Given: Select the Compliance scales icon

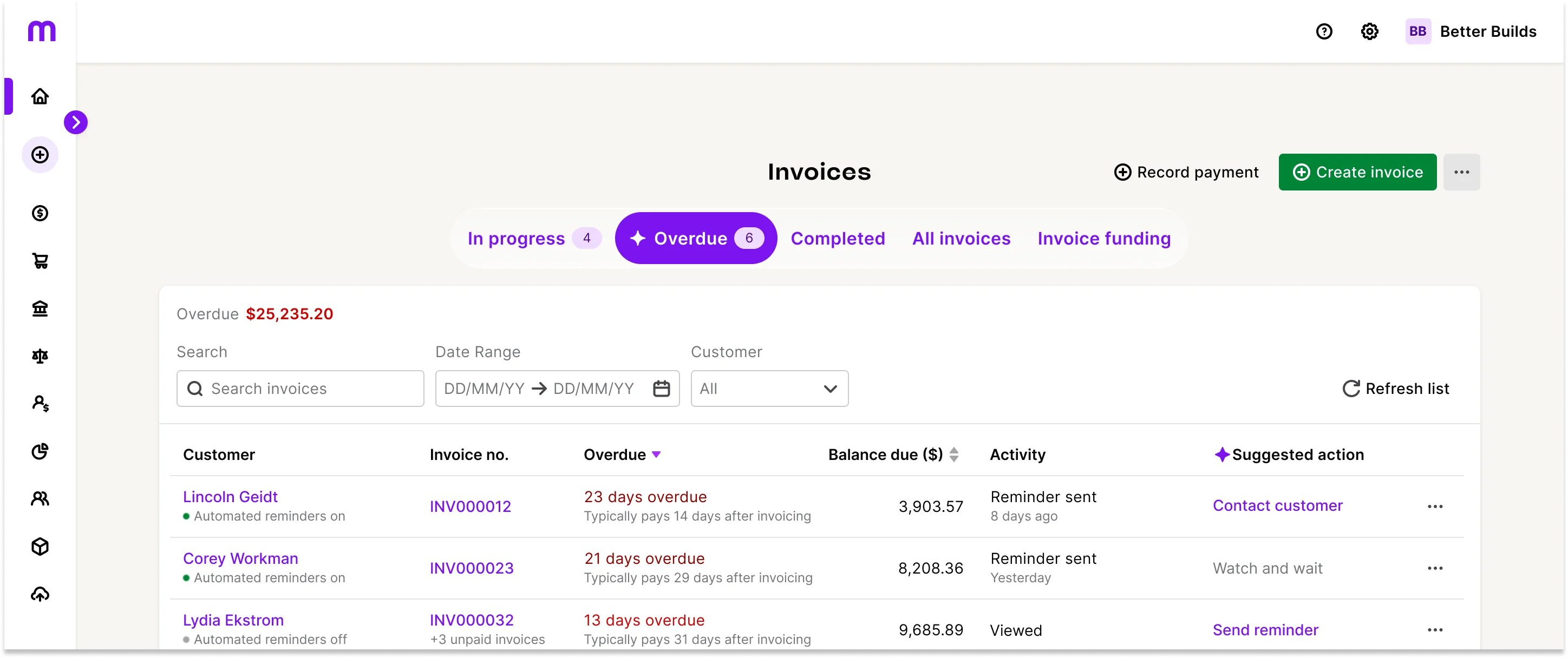Looking at the screenshot, I should (40, 357).
